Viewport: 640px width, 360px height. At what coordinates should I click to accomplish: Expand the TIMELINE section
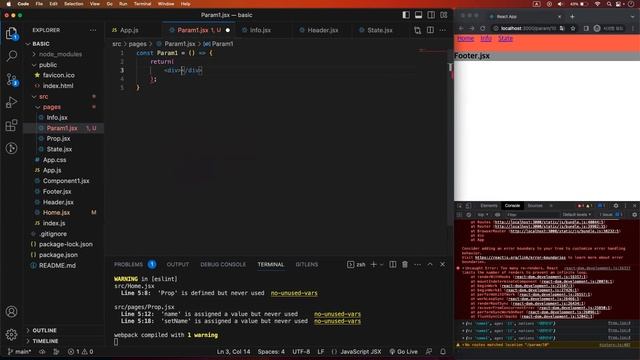[45, 341]
